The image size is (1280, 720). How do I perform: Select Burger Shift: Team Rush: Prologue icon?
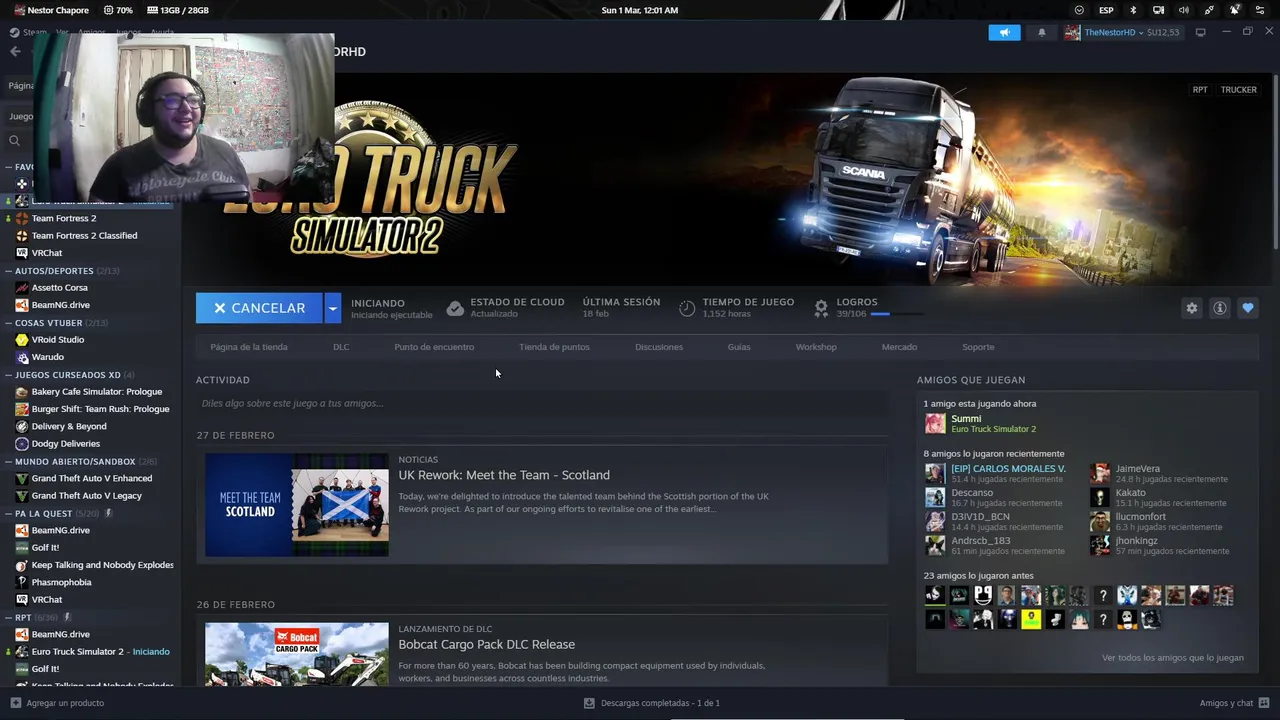[x=22, y=409]
